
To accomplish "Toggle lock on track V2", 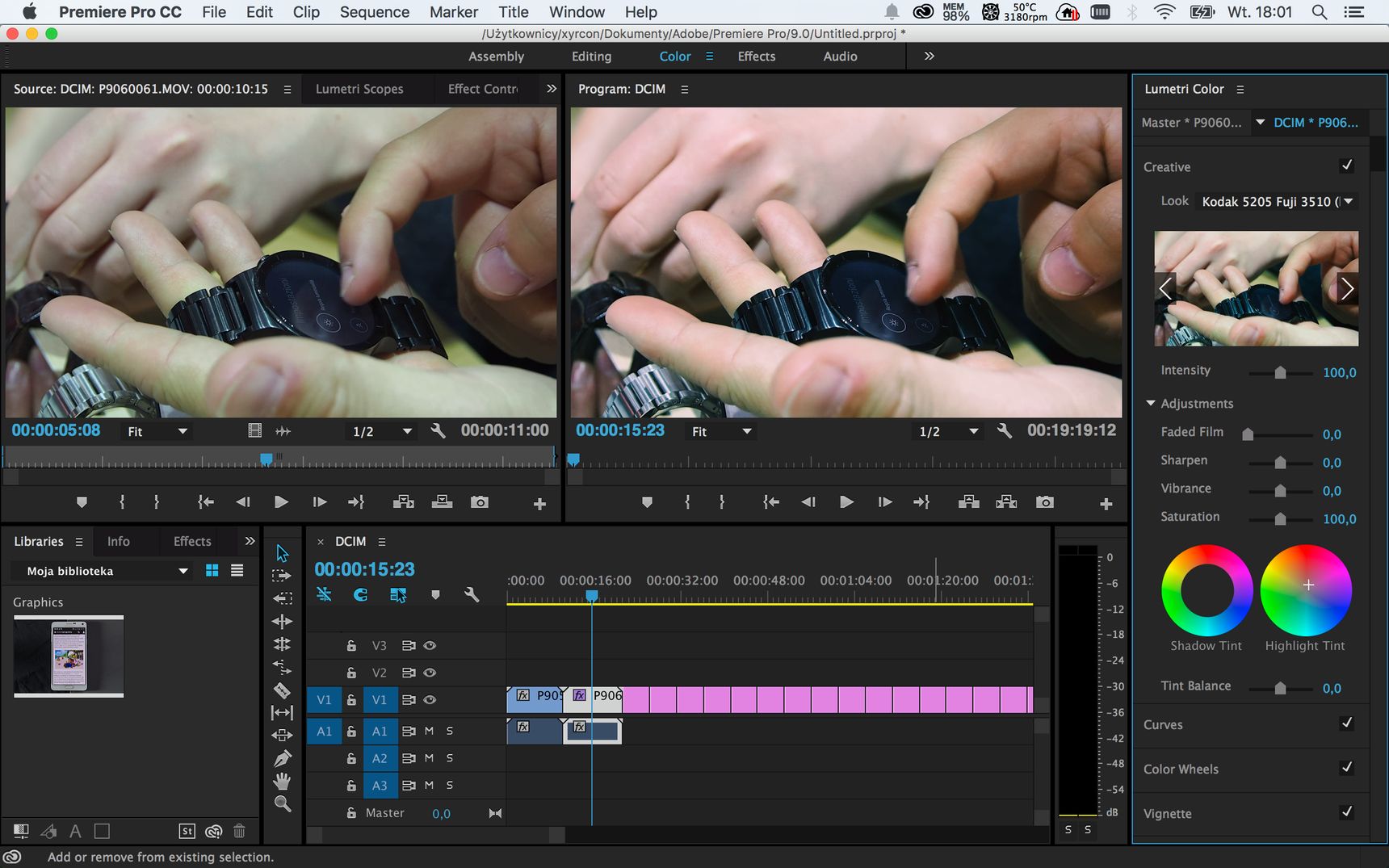I will pos(351,673).
